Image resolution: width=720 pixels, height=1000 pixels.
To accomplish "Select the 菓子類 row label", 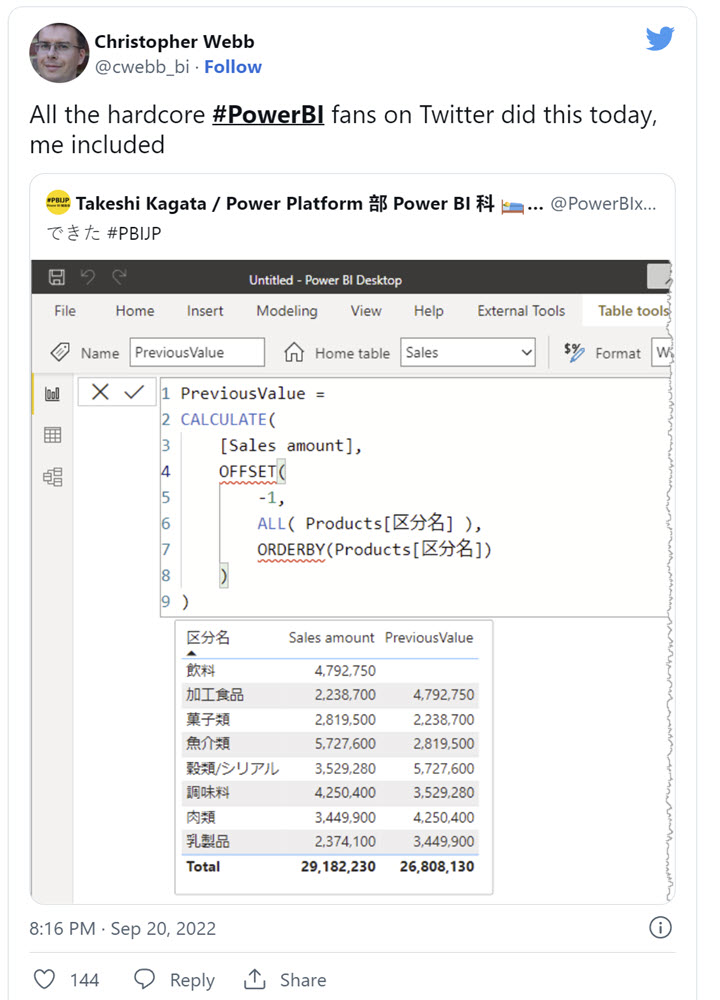I will coord(208,719).
